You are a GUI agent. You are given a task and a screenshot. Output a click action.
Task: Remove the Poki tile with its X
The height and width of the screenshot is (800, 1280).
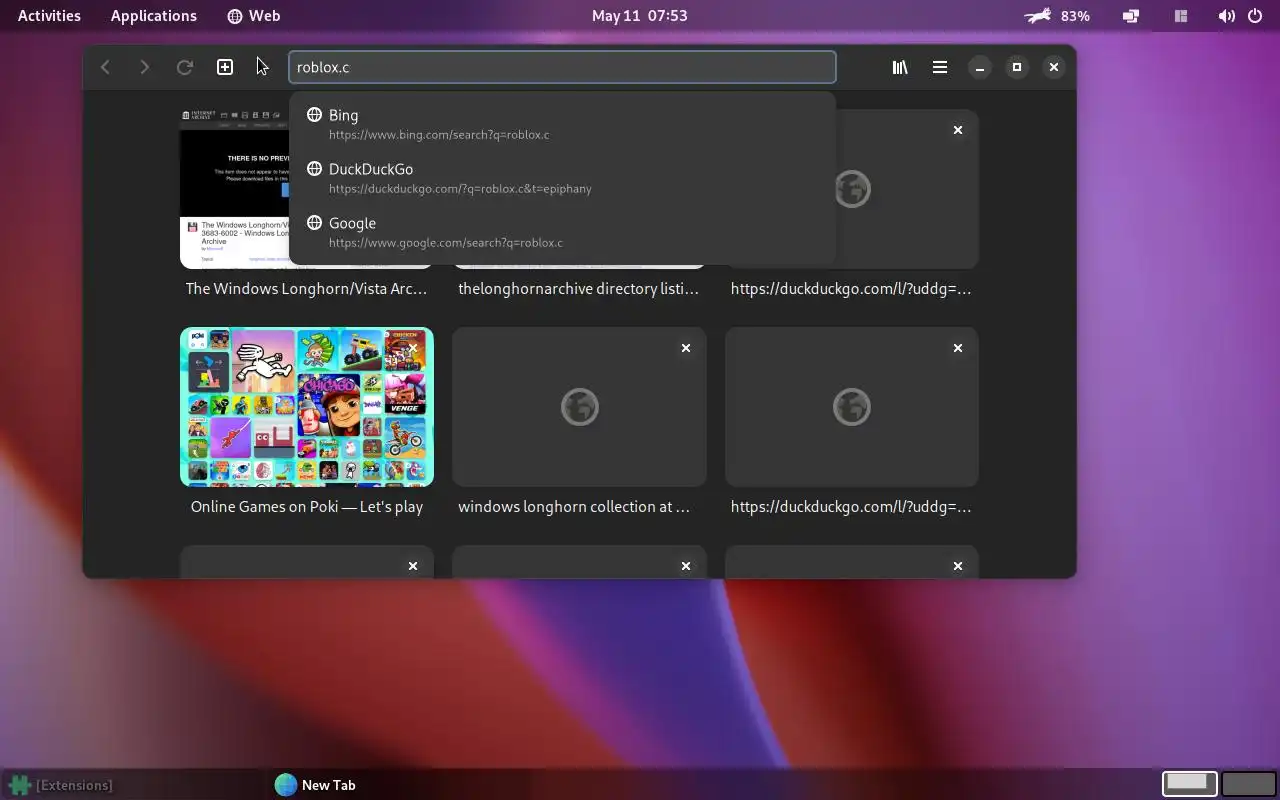coord(413,348)
